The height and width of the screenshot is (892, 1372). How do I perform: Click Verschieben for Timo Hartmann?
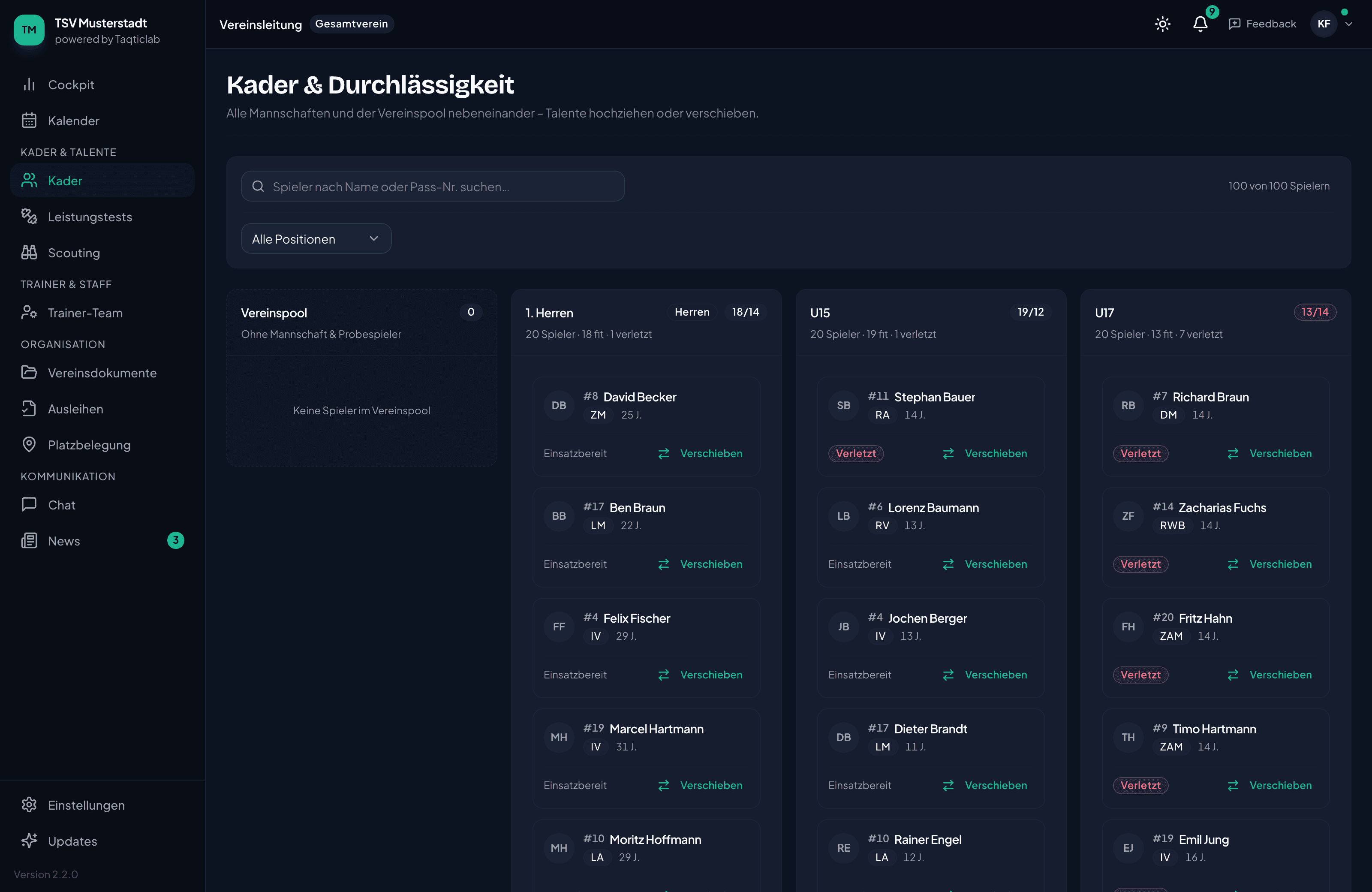[x=1270, y=786]
